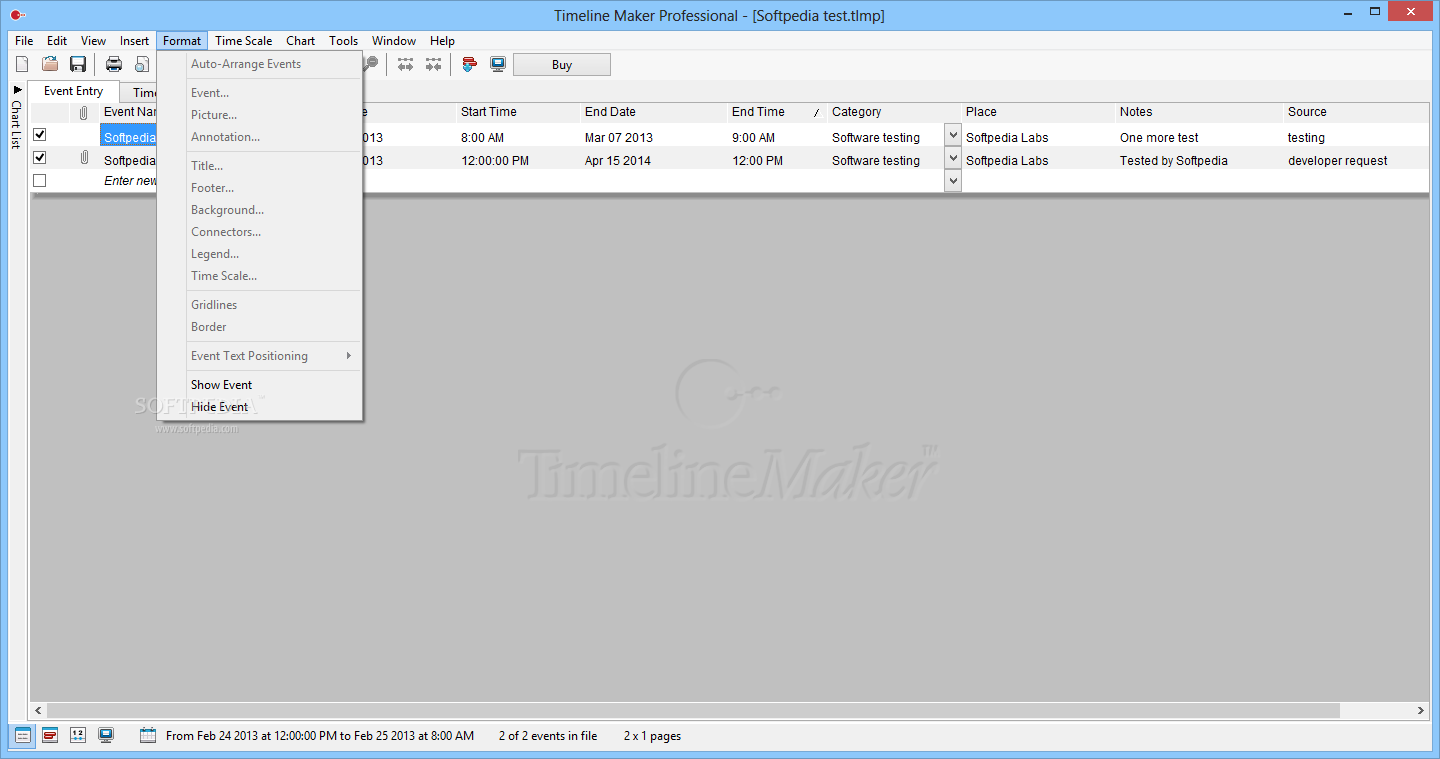Click the Print Preview toolbar icon
The image size is (1440, 759).
tap(142, 65)
